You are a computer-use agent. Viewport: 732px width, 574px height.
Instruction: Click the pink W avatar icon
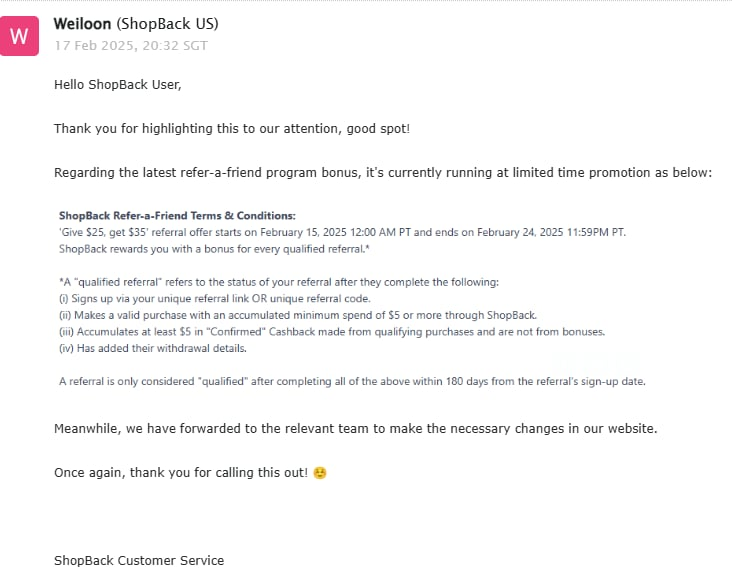click(x=19, y=36)
